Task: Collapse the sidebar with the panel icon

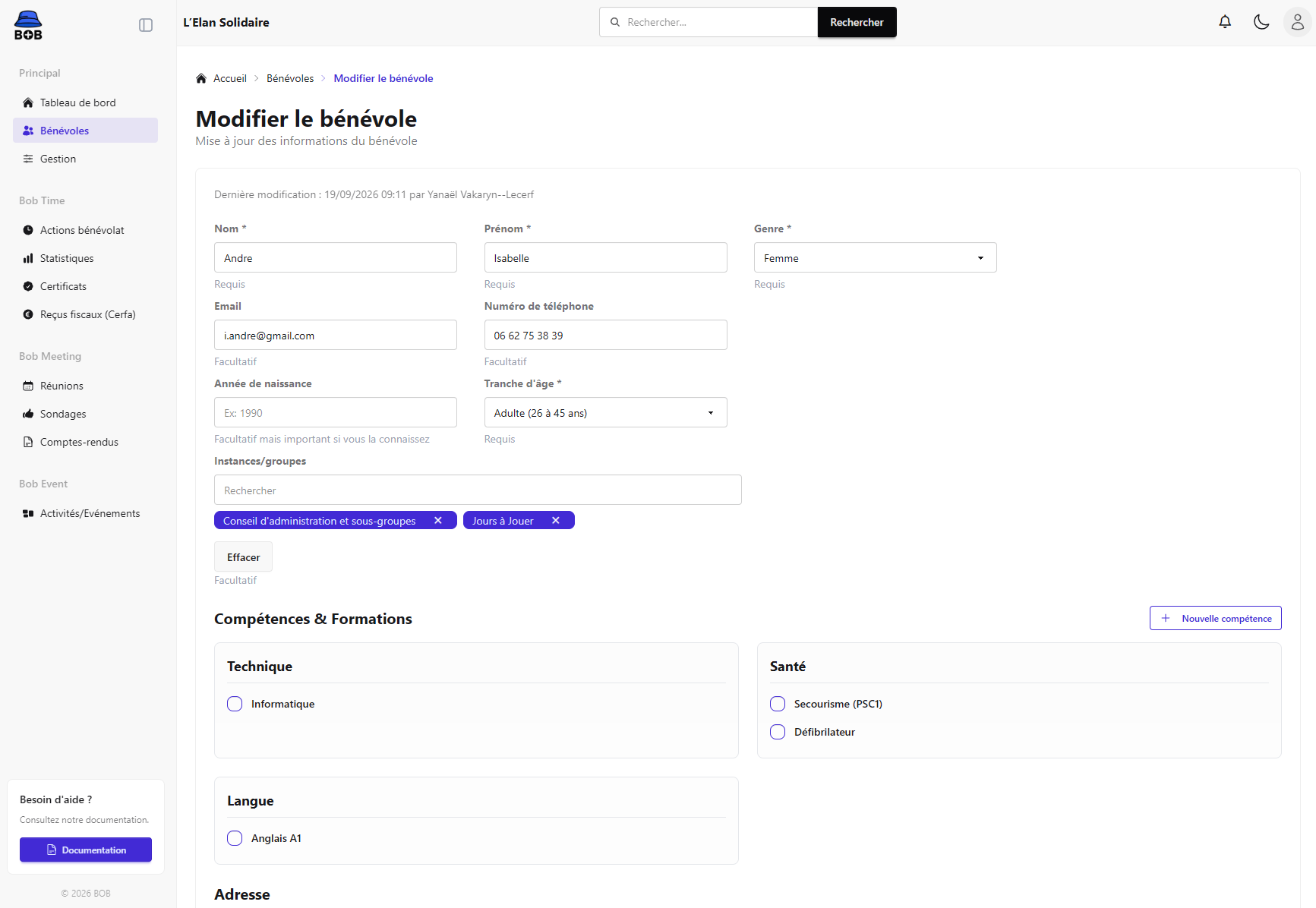Action: pos(146,25)
